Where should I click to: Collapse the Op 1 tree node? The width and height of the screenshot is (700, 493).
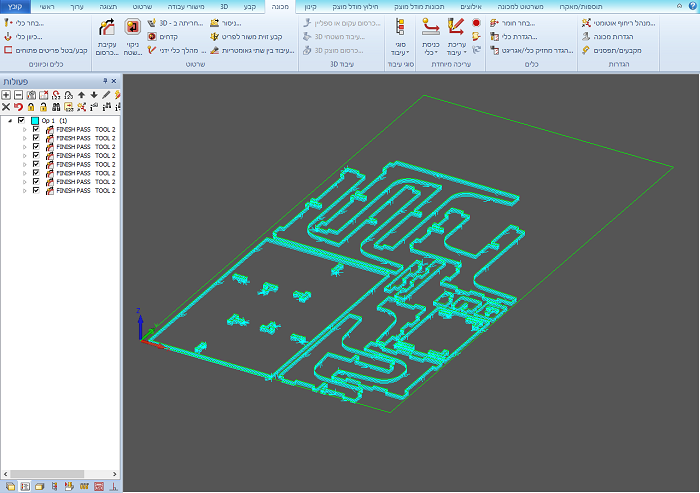(x=10, y=121)
